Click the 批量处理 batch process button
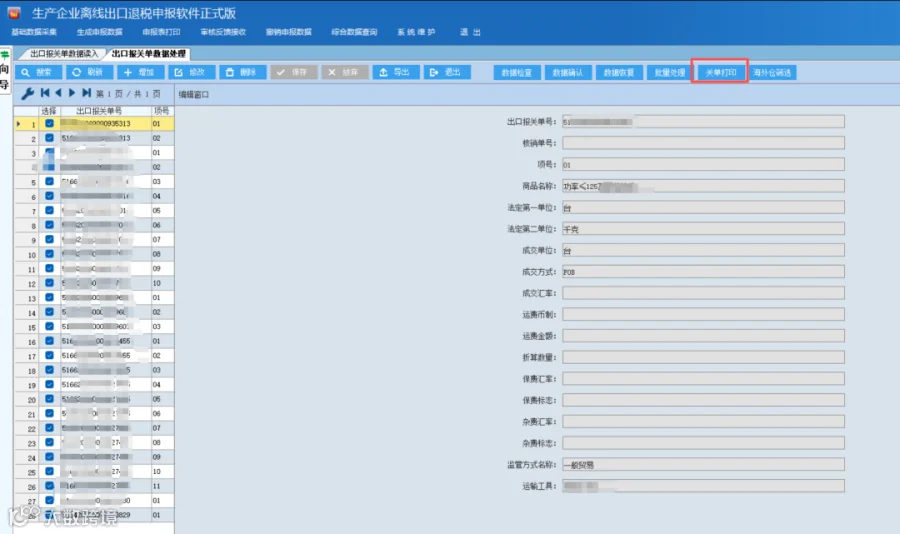 point(670,73)
